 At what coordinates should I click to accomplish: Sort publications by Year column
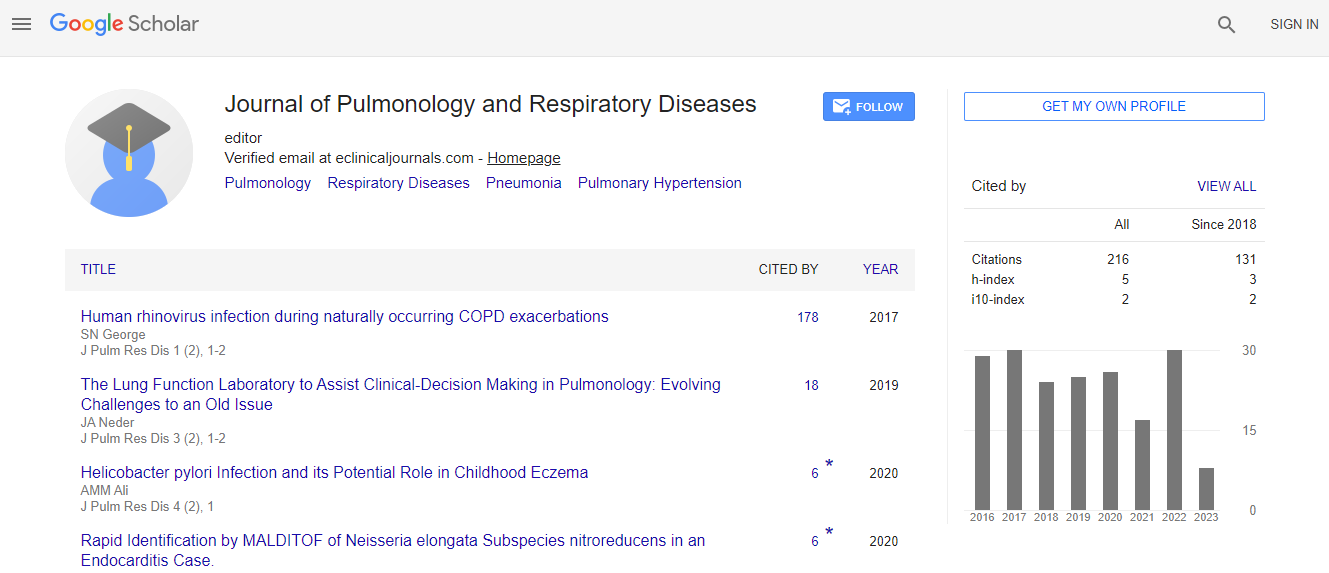(x=880, y=269)
